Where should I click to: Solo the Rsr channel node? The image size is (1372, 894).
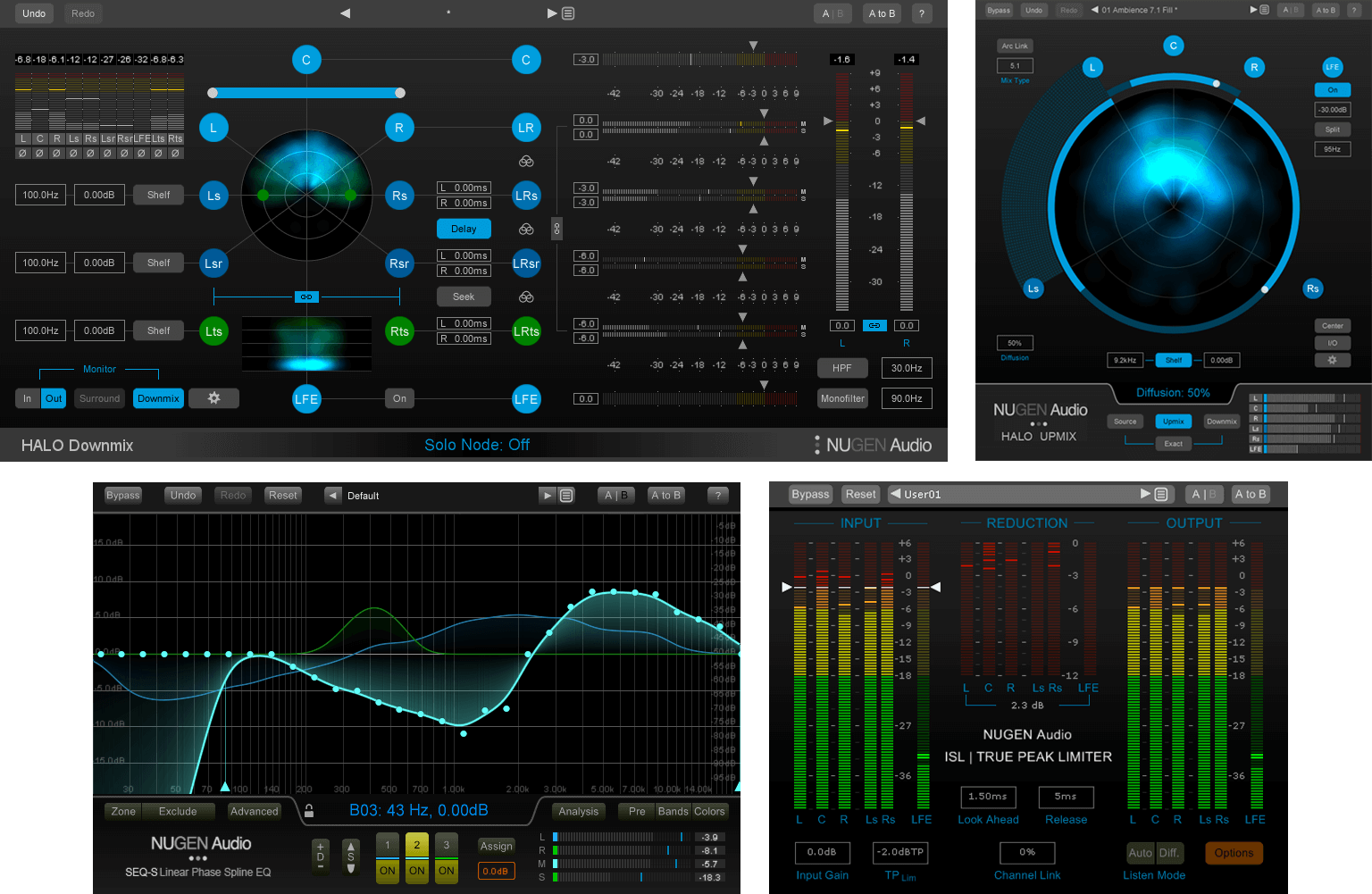click(399, 263)
